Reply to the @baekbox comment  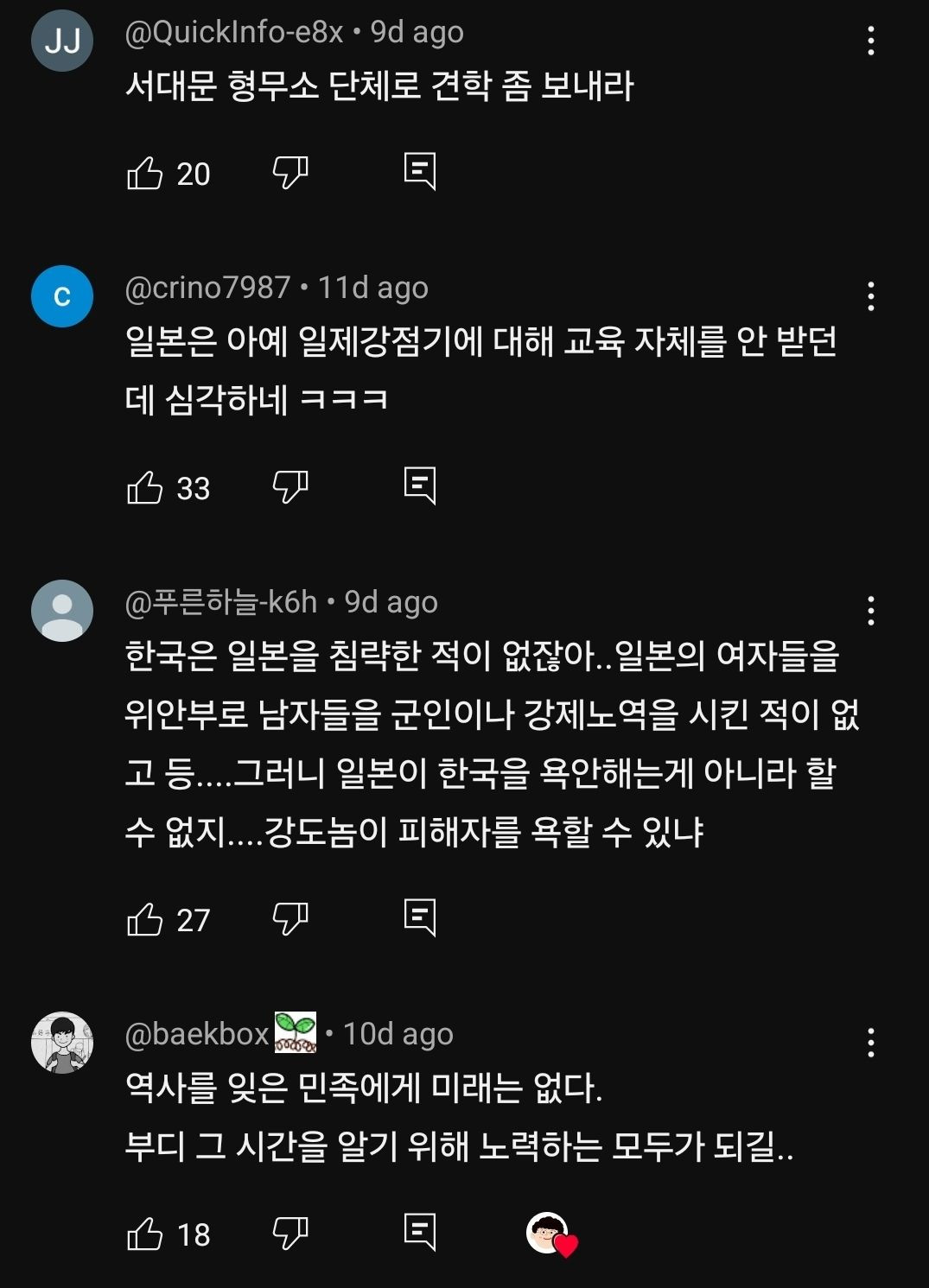pyautogui.click(x=420, y=1233)
